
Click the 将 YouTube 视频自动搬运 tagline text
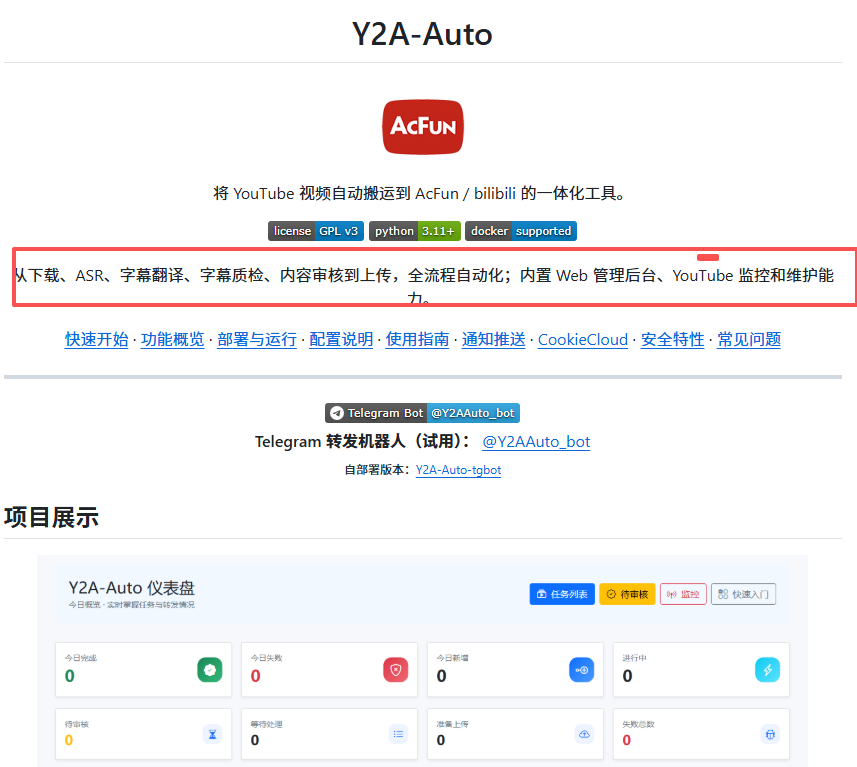coord(419,194)
